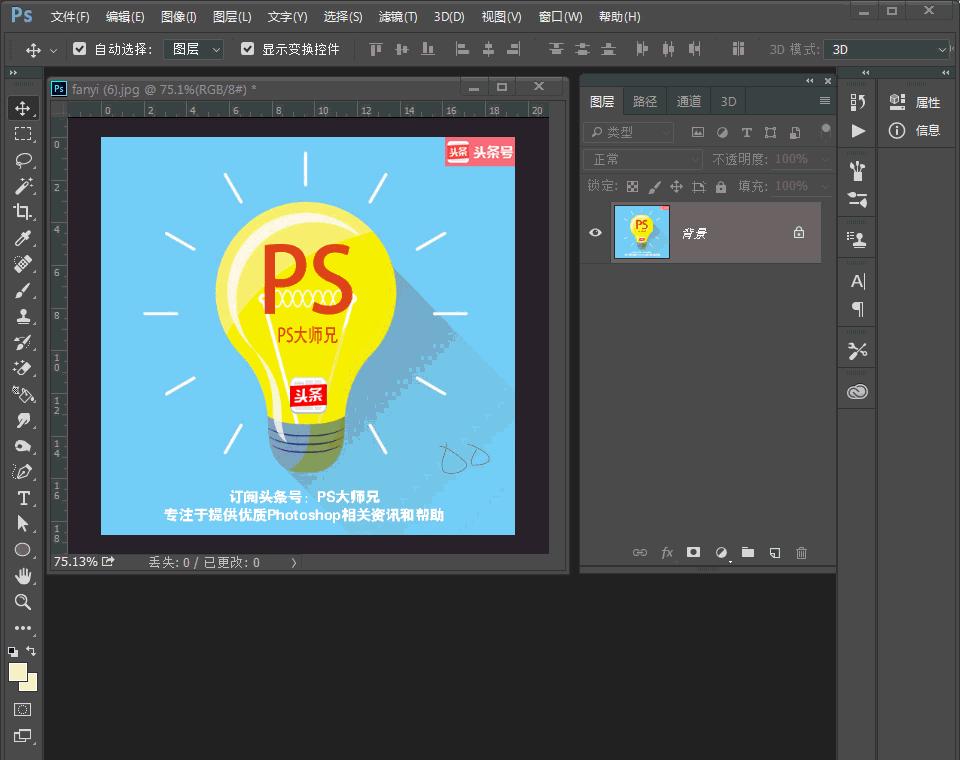Add a layer mask
This screenshot has height=760, width=960.
tap(693, 552)
